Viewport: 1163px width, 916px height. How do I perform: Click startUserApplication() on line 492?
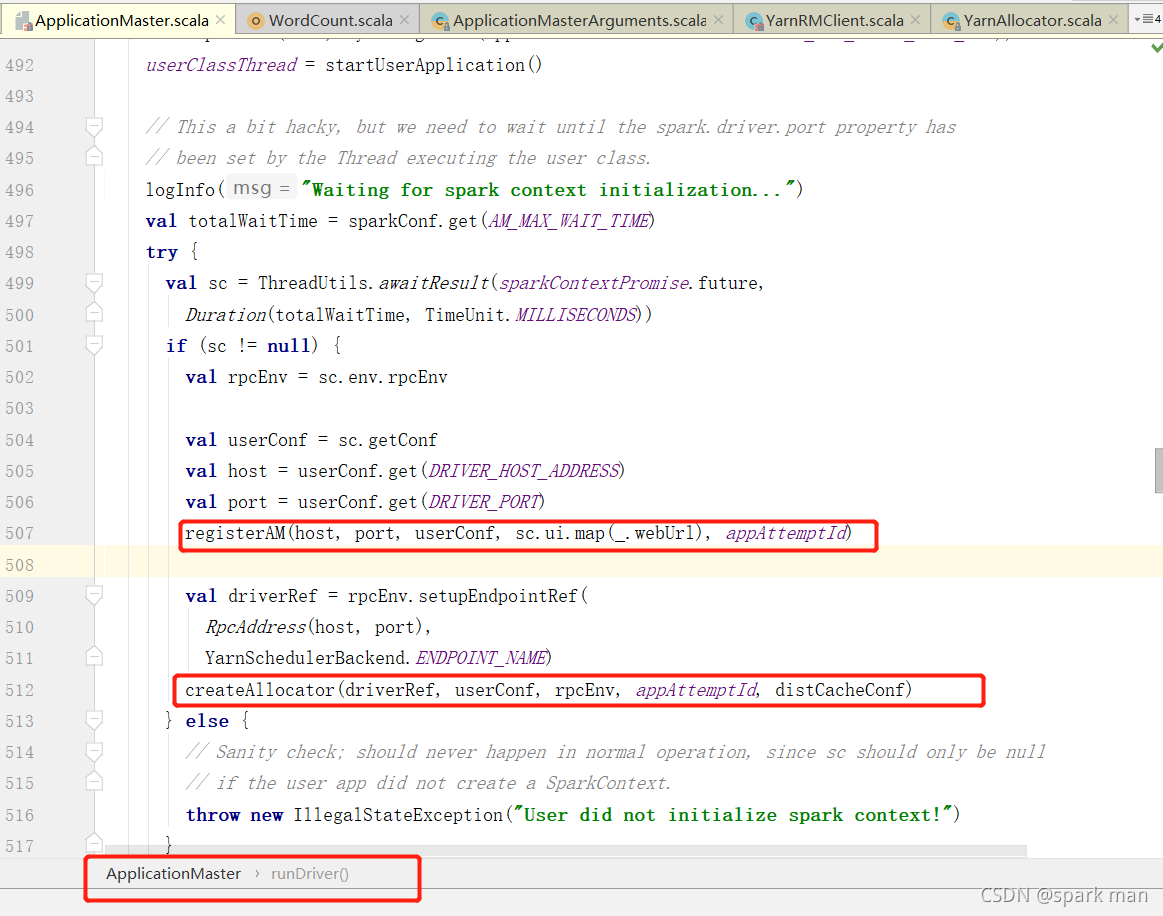coord(433,65)
